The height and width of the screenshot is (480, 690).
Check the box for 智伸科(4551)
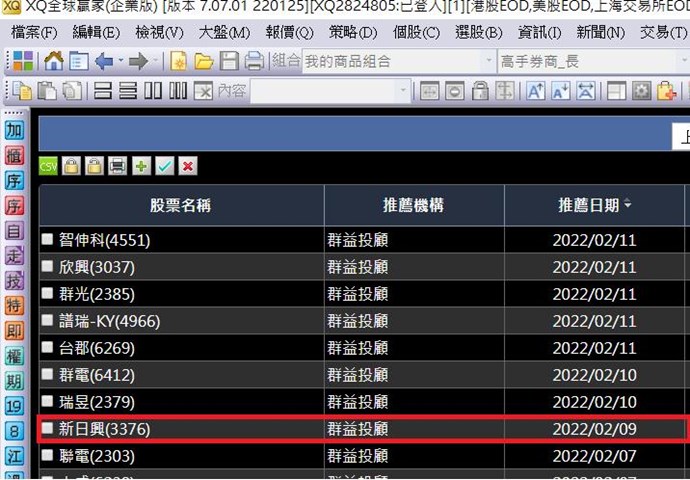[x=47, y=240]
